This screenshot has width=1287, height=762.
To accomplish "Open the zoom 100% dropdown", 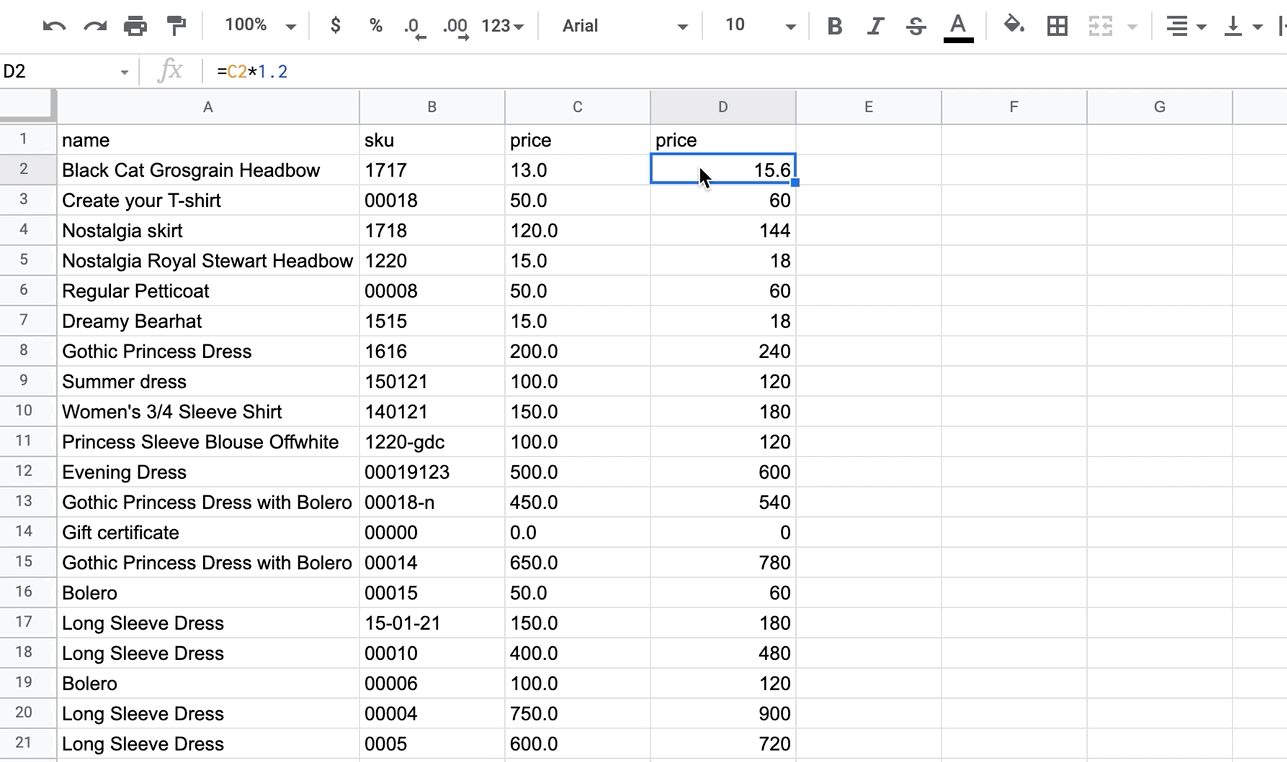I will point(260,26).
